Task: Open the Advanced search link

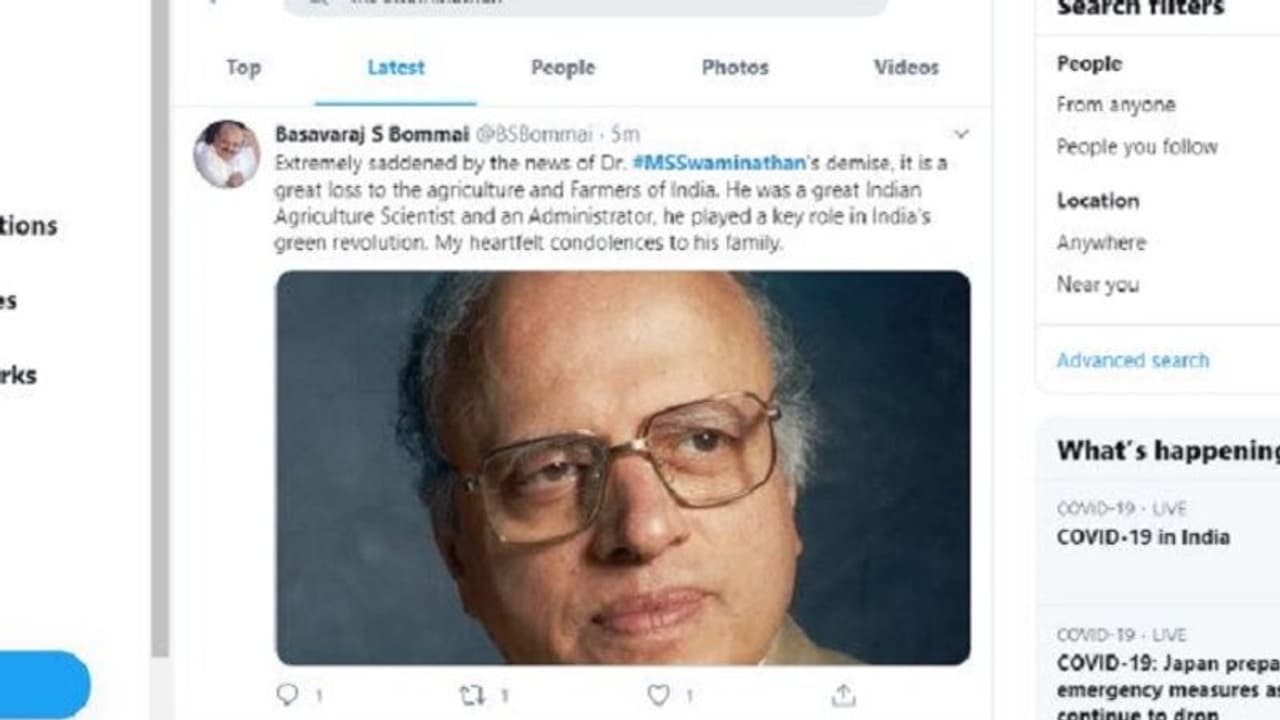Action: pyautogui.click(x=1133, y=360)
